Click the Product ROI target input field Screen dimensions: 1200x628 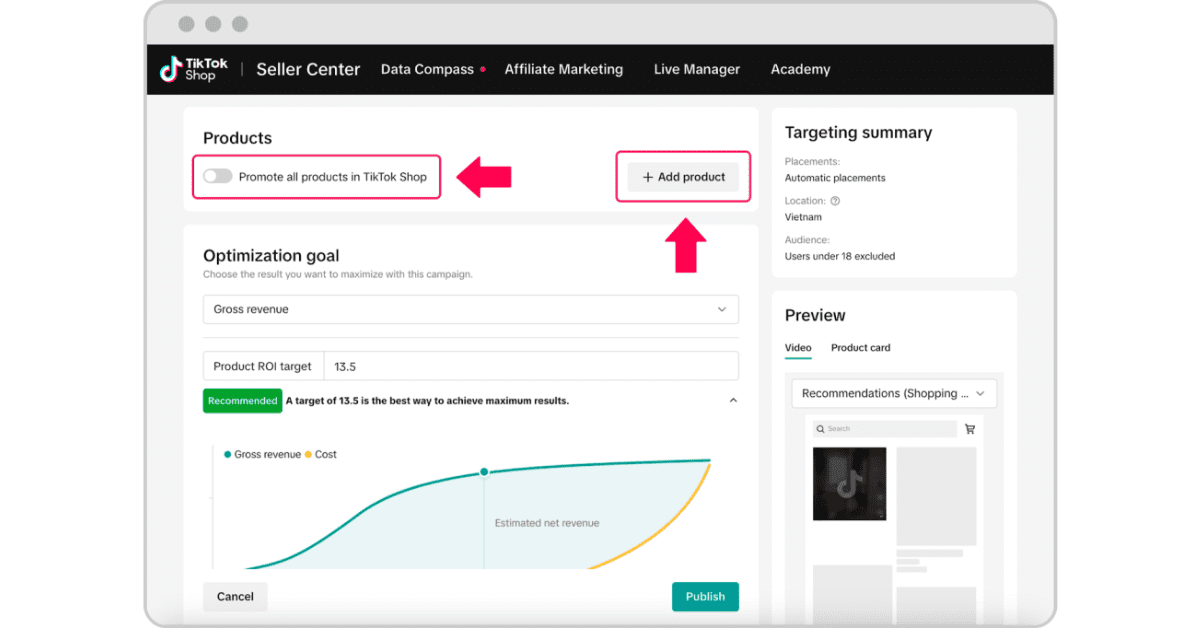coord(531,366)
